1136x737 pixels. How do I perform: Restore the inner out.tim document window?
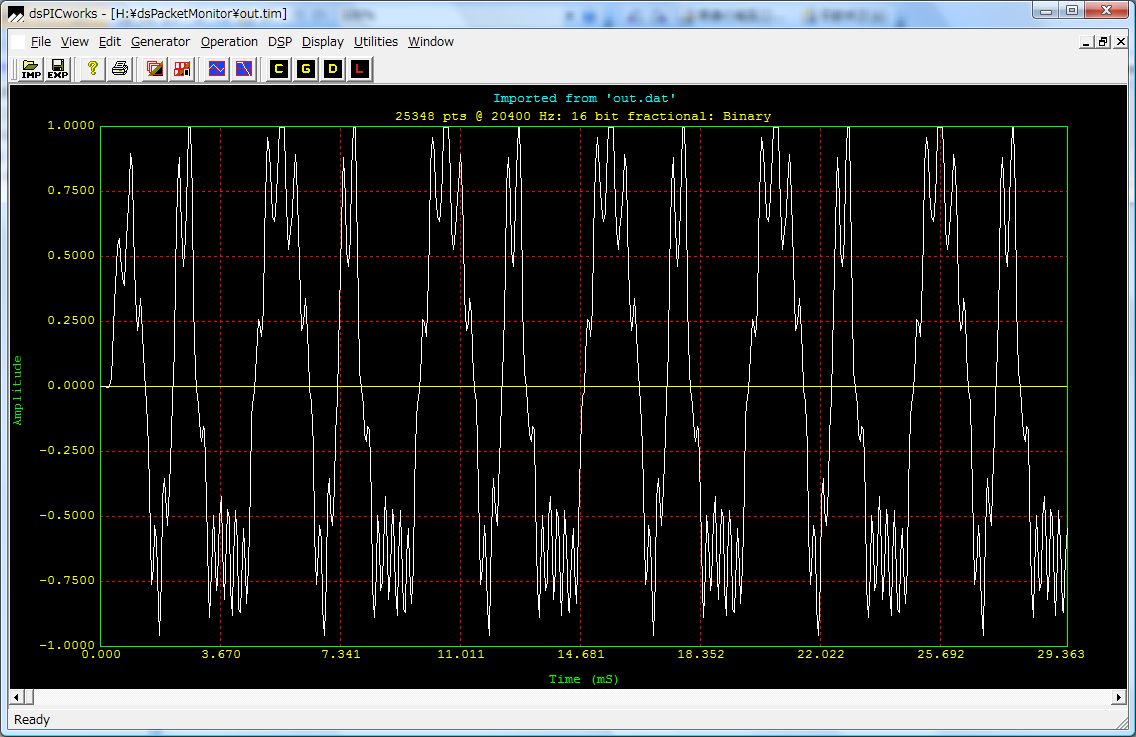(x=1103, y=42)
